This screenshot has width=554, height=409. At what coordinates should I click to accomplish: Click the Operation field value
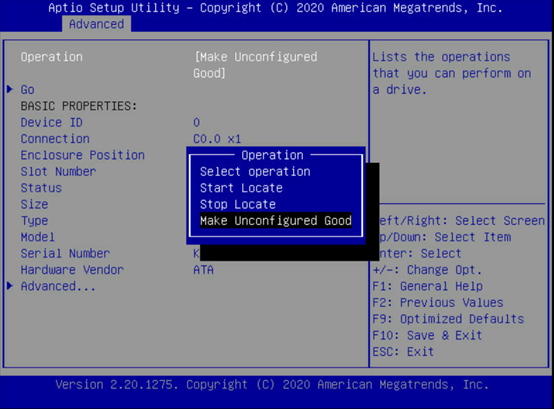(x=255, y=65)
